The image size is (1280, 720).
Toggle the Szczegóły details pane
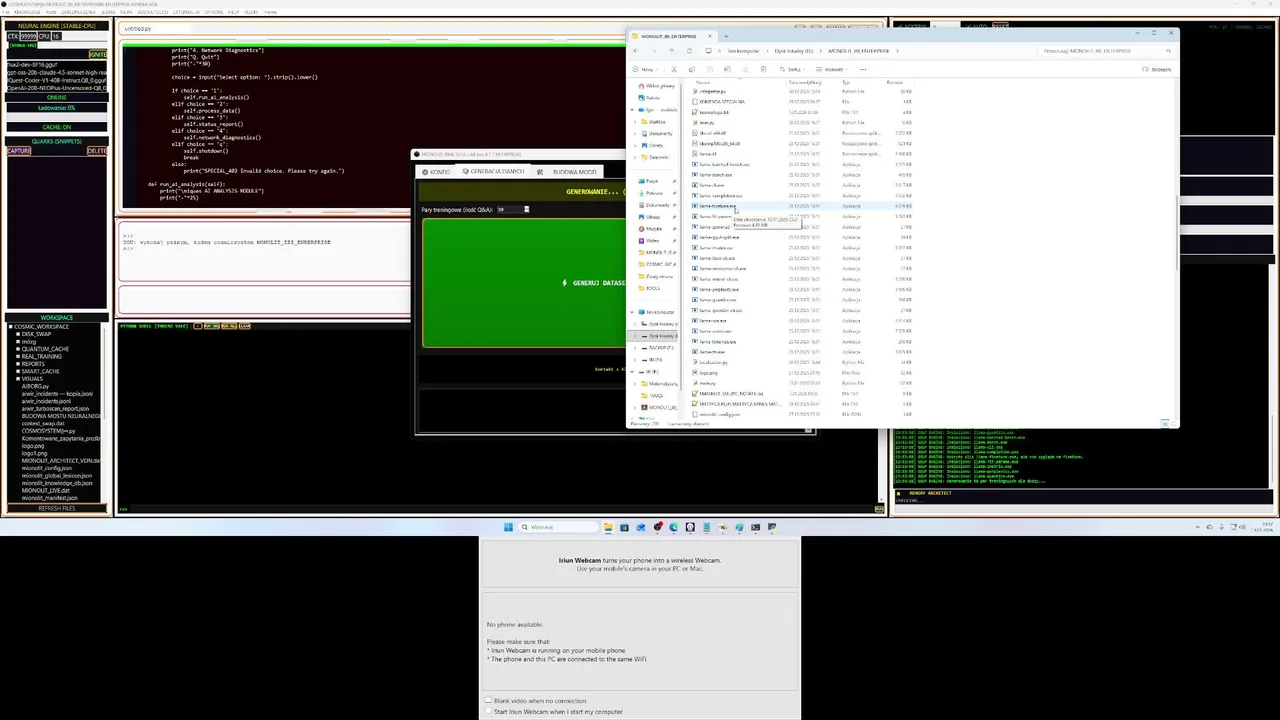(x=1157, y=69)
